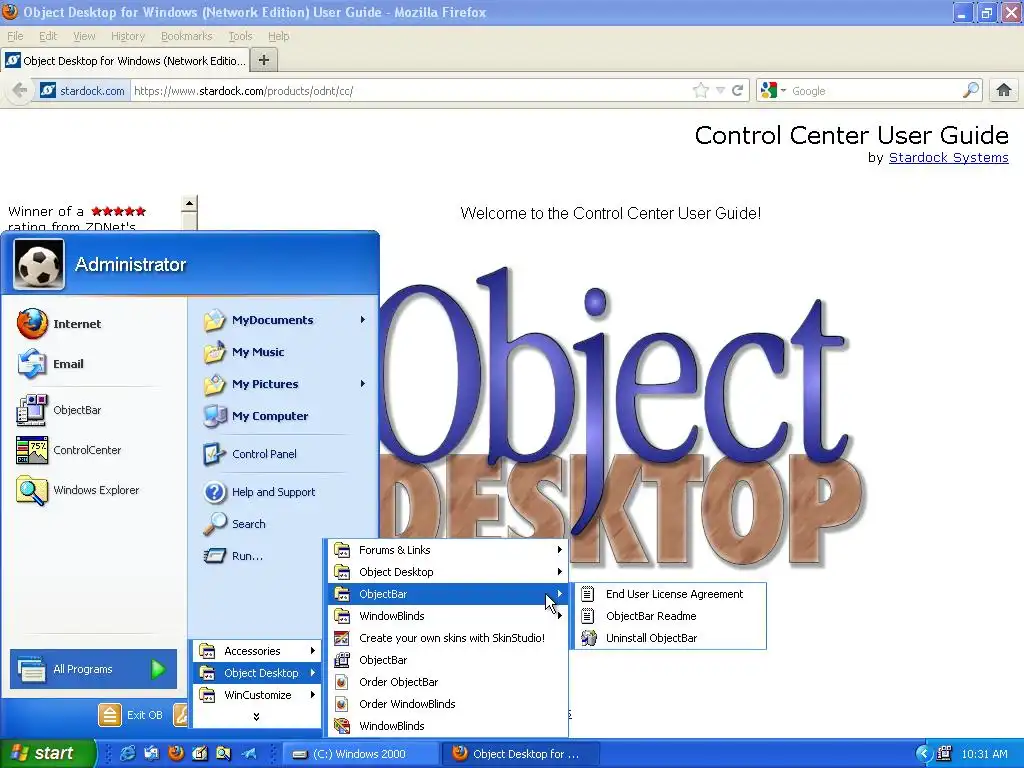Viewport: 1024px width, 768px height.
Task: Open the Help menu in Firefox
Action: [x=279, y=36]
